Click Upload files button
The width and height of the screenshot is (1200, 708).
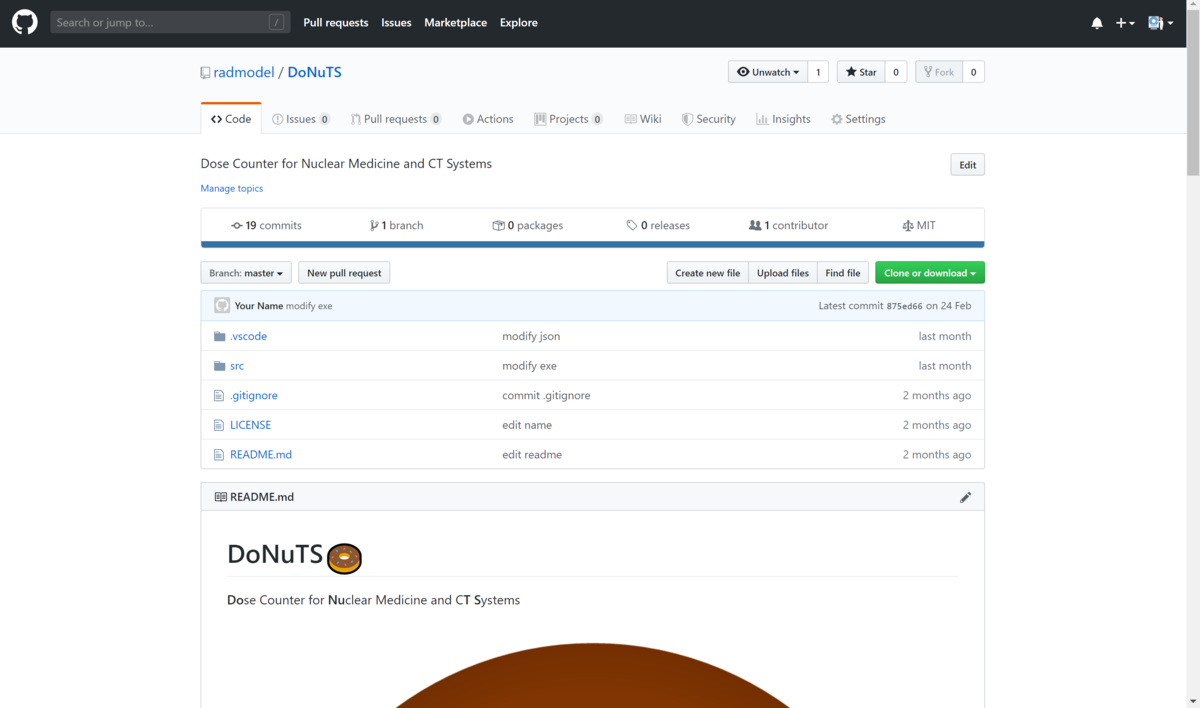(783, 273)
